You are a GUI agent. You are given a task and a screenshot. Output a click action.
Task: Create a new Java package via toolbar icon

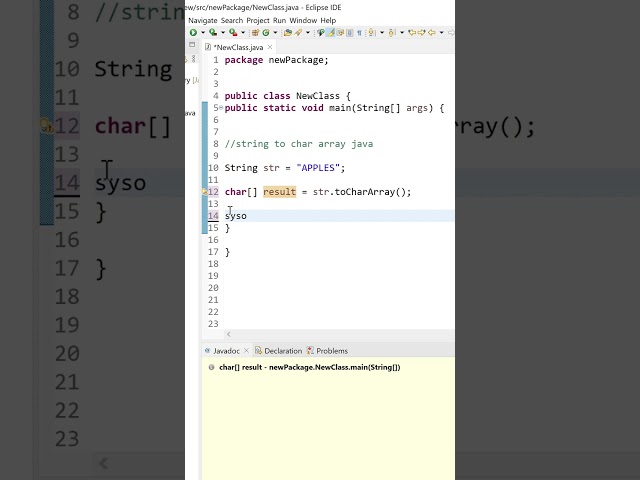pyautogui.click(x=256, y=33)
